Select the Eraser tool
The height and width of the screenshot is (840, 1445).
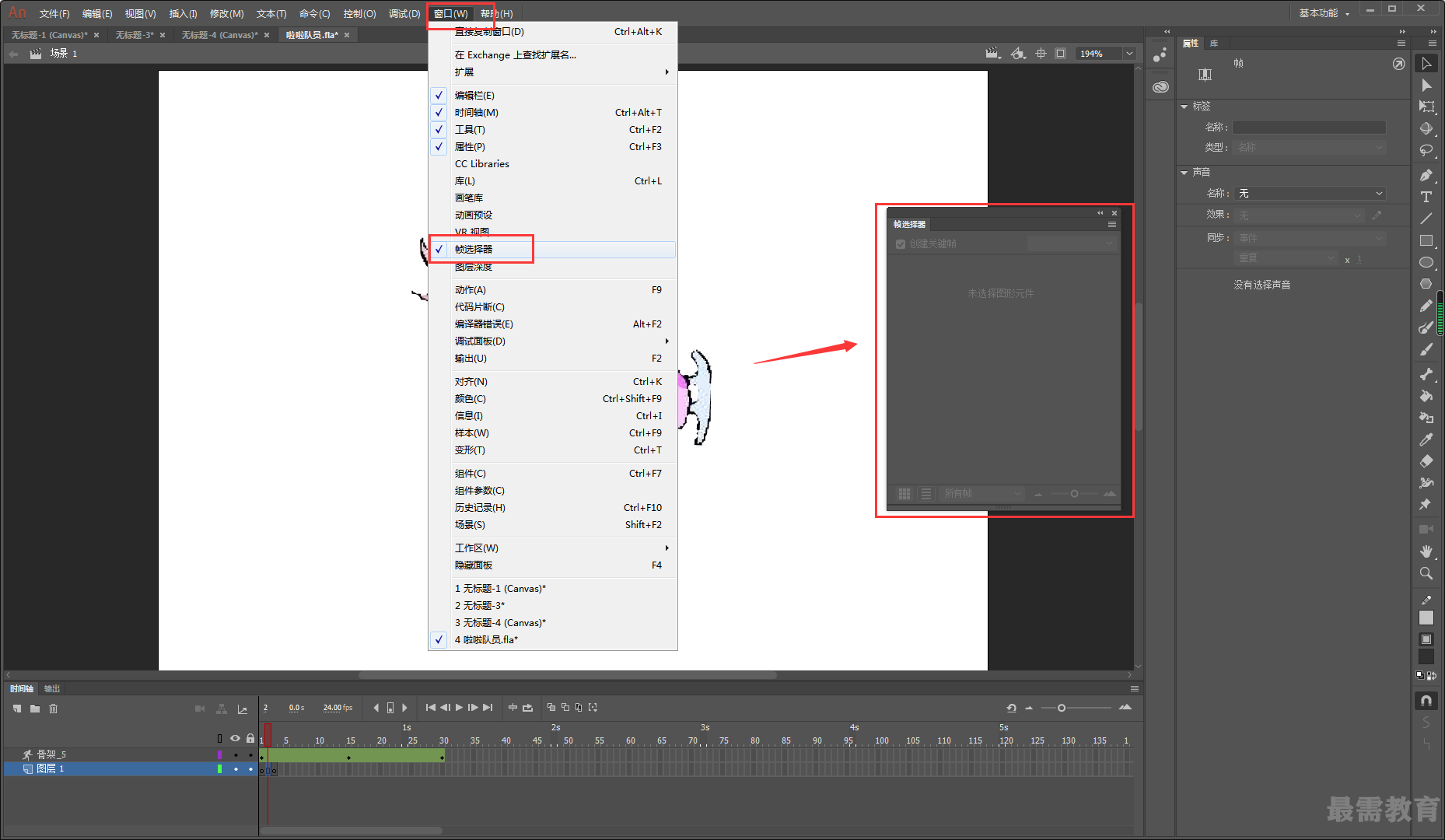coord(1426,461)
